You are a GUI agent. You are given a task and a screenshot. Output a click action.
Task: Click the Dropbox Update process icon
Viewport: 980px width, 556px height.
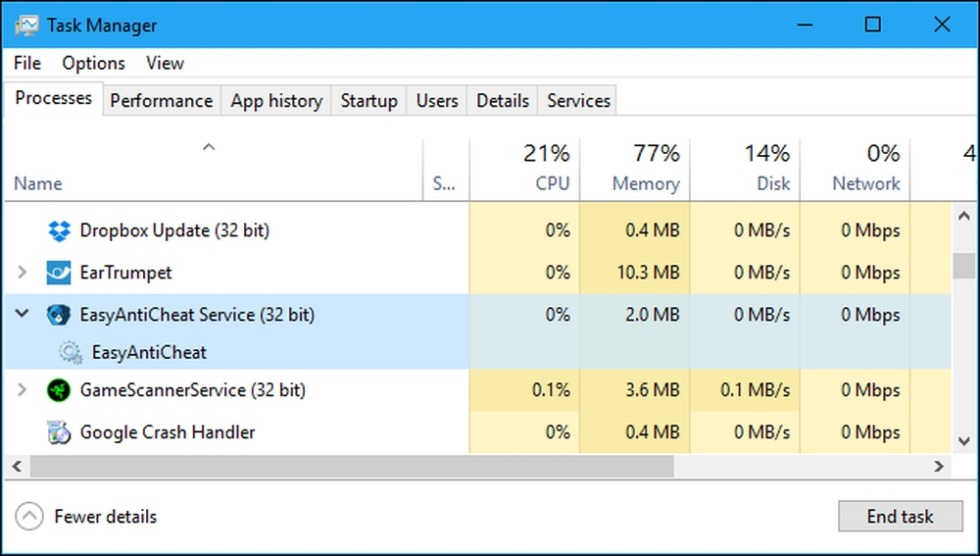[59, 231]
